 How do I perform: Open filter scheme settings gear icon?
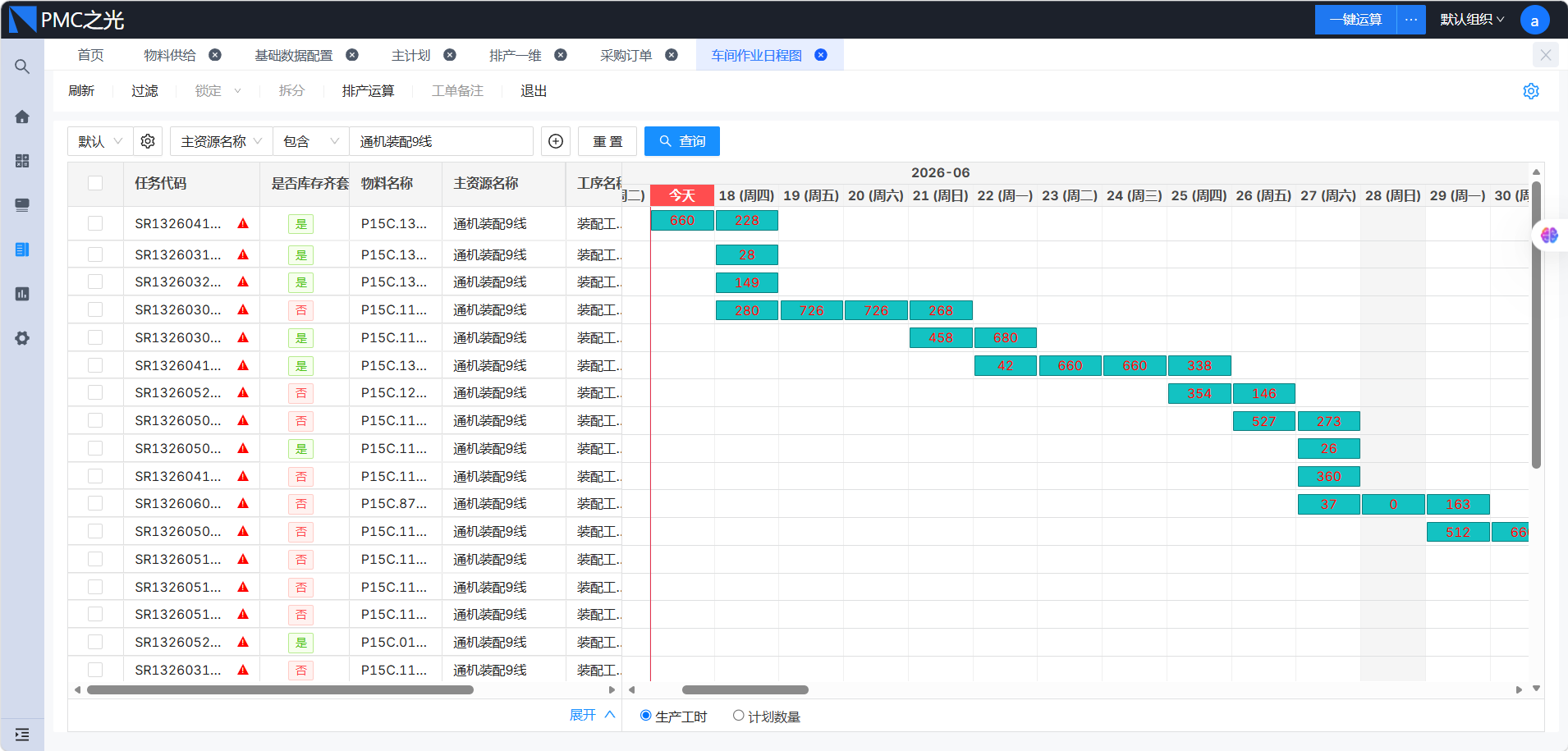(x=148, y=141)
